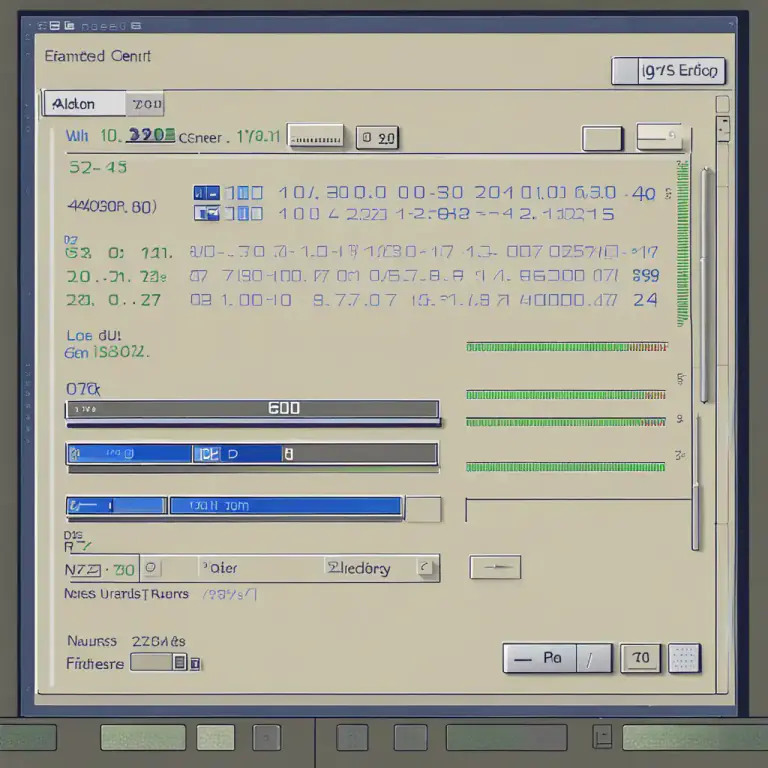Click the "07Ck" label above the gray bar
Viewport: 768px width, 768px height.
pos(83,389)
